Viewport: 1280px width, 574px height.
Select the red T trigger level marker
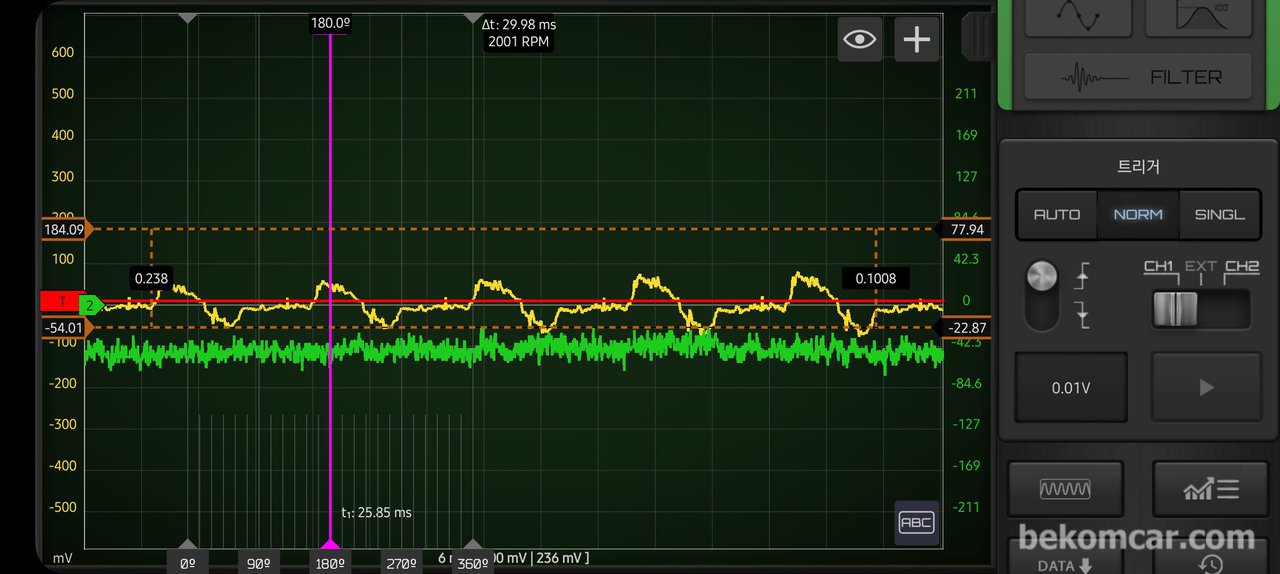tap(60, 301)
